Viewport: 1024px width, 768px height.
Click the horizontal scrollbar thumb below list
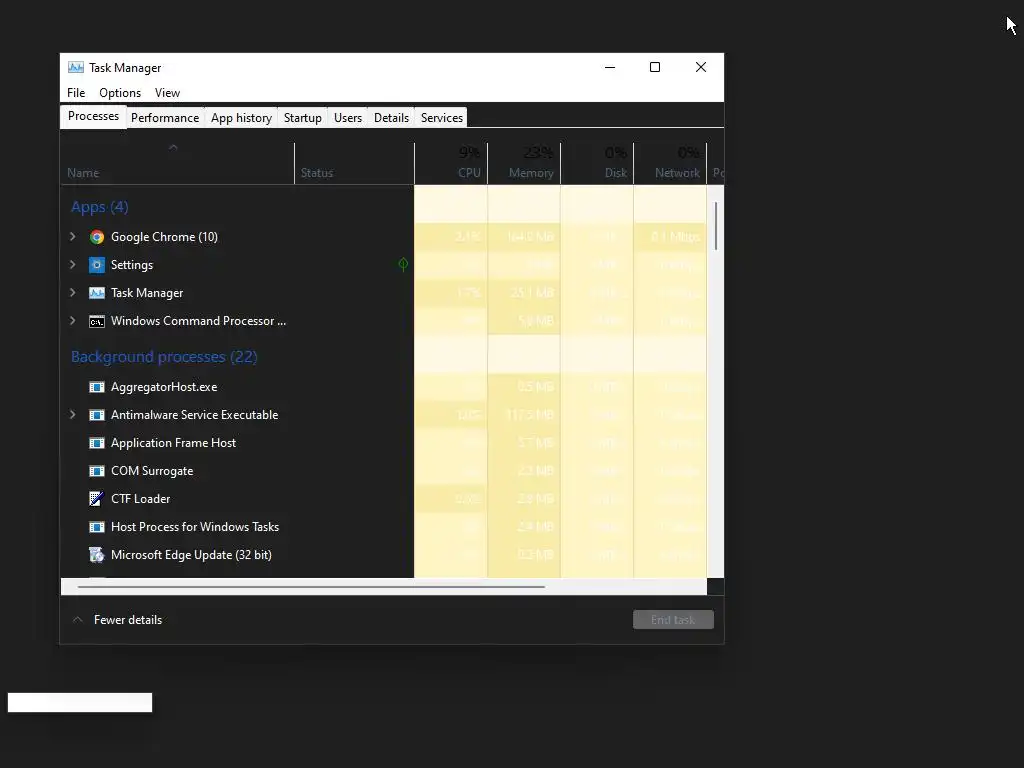click(x=311, y=586)
